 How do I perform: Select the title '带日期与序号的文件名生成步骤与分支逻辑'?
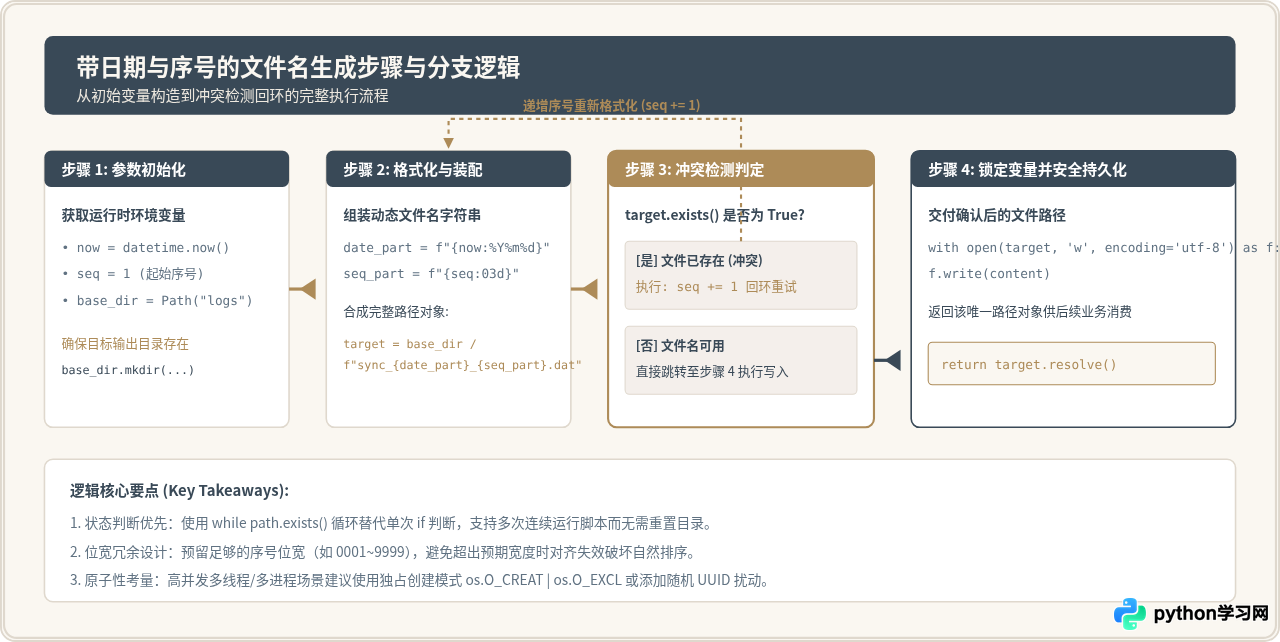pos(298,68)
